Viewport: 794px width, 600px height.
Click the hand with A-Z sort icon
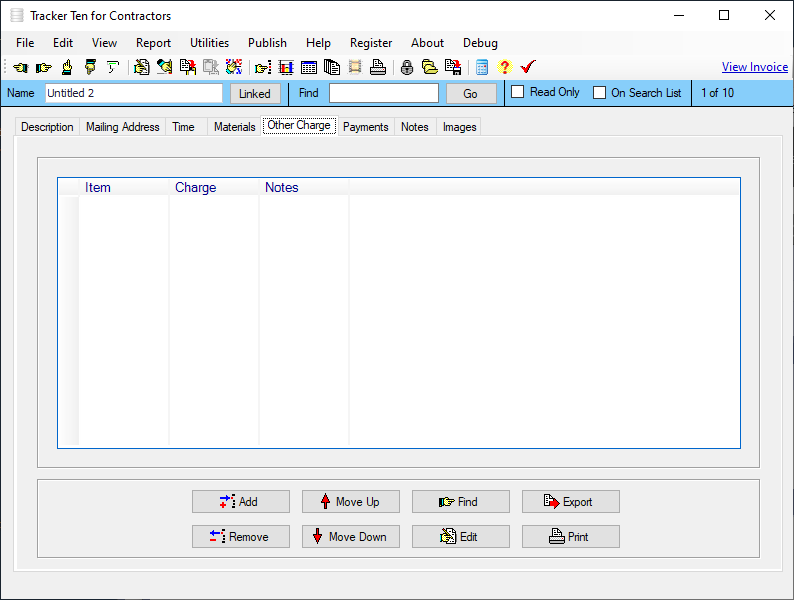pos(233,67)
